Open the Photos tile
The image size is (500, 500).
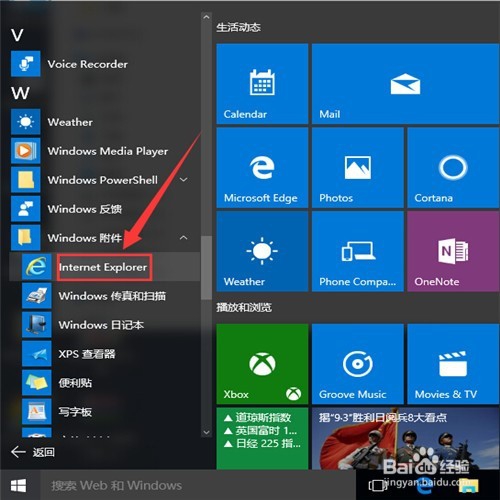tap(358, 168)
